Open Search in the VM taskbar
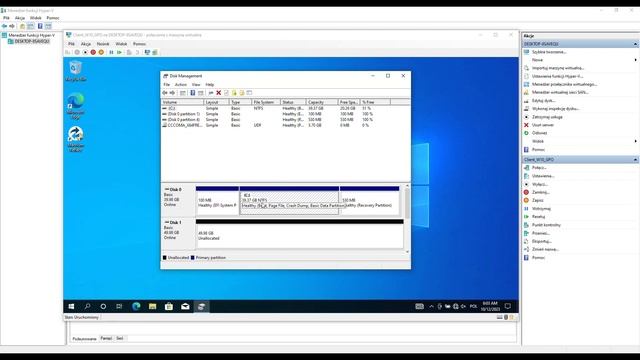Screen dimensions: 640x360 pyautogui.click(x=87, y=306)
